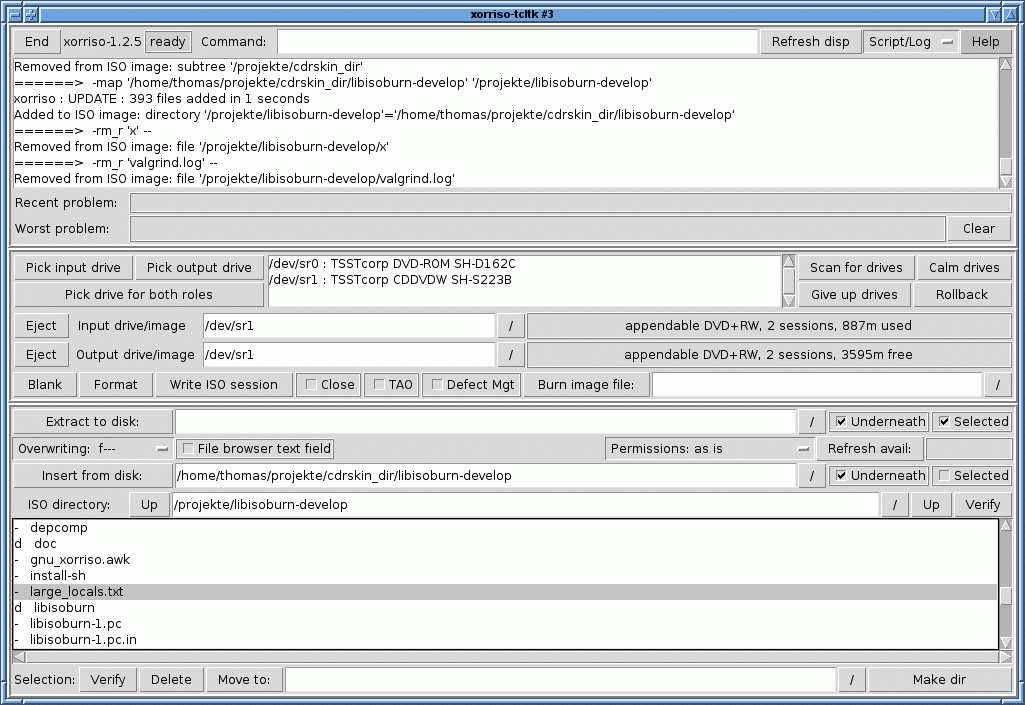Open slash browser for Move to field
This screenshot has height=705, width=1025.
[852, 680]
